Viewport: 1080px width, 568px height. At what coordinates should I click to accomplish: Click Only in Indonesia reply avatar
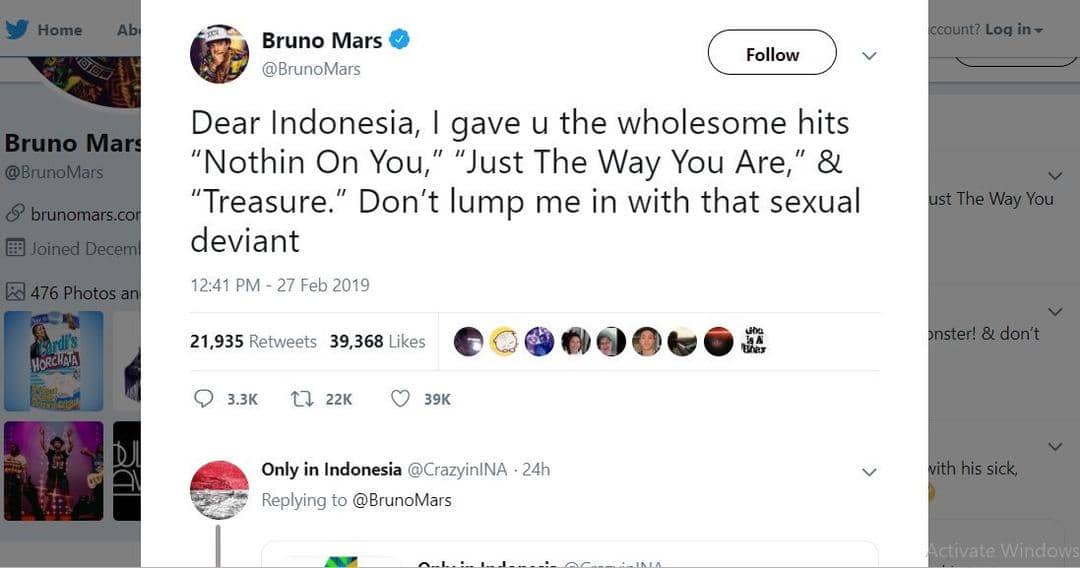[219, 489]
